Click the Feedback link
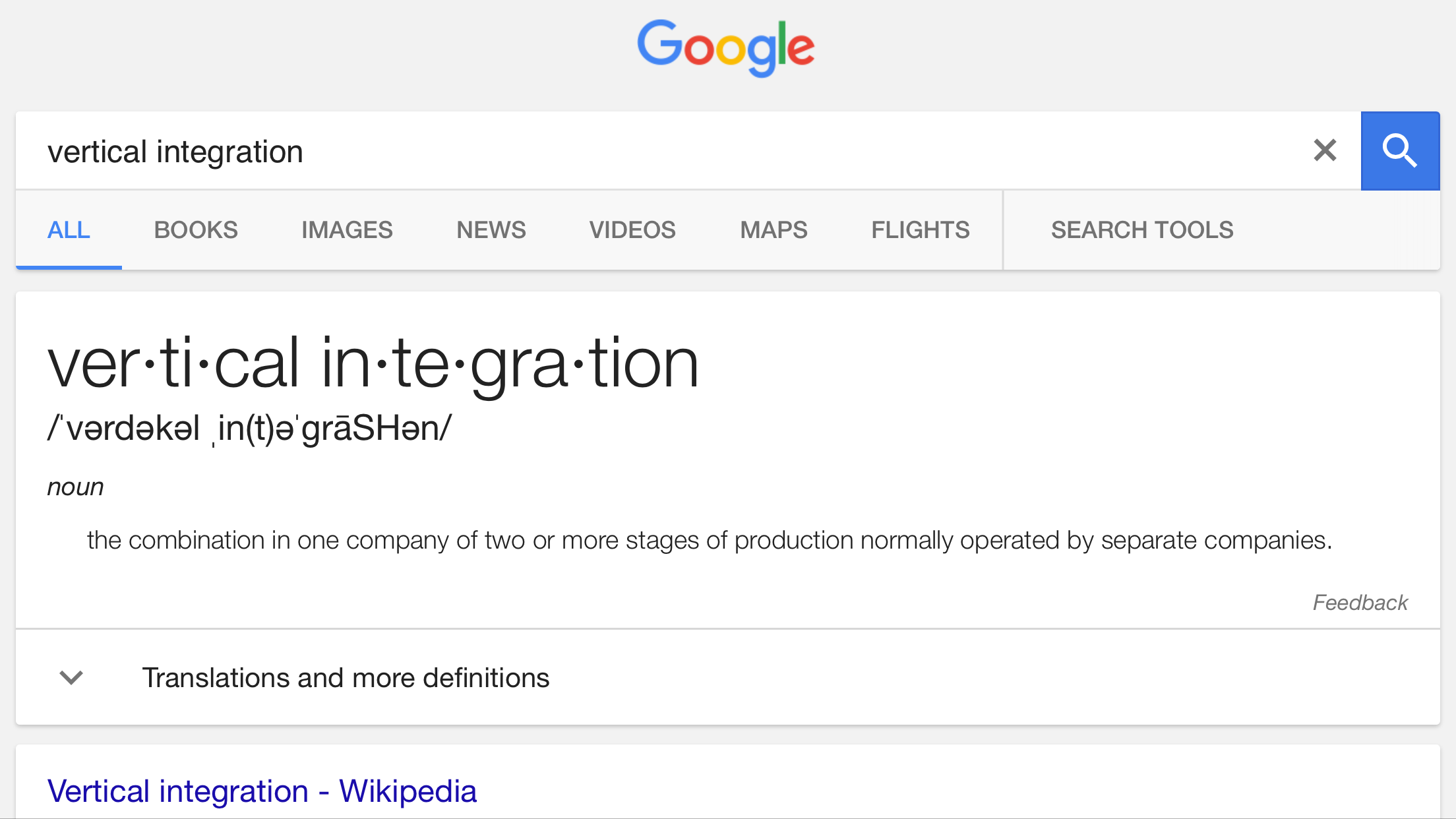The width and height of the screenshot is (1456, 819). click(1360, 603)
